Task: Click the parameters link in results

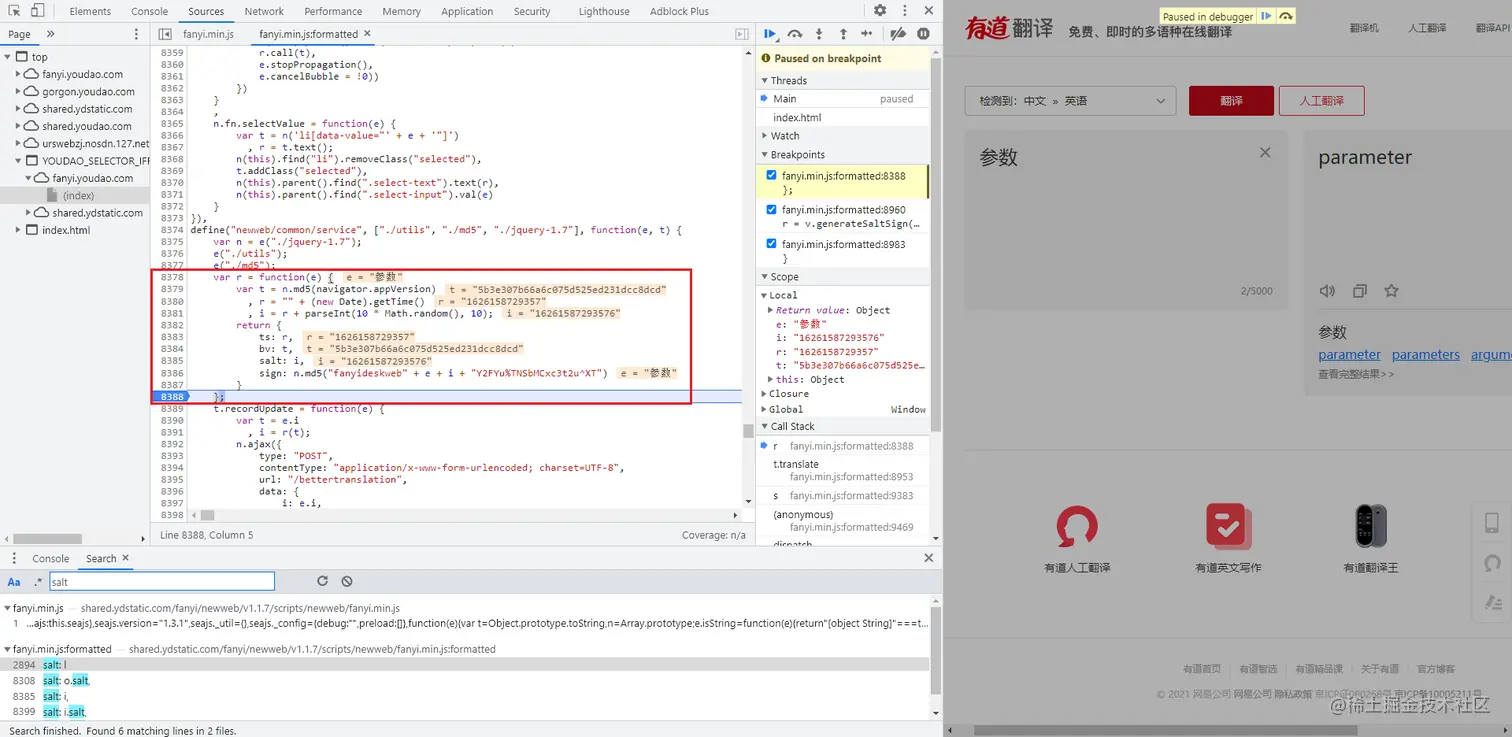Action: coord(1426,354)
